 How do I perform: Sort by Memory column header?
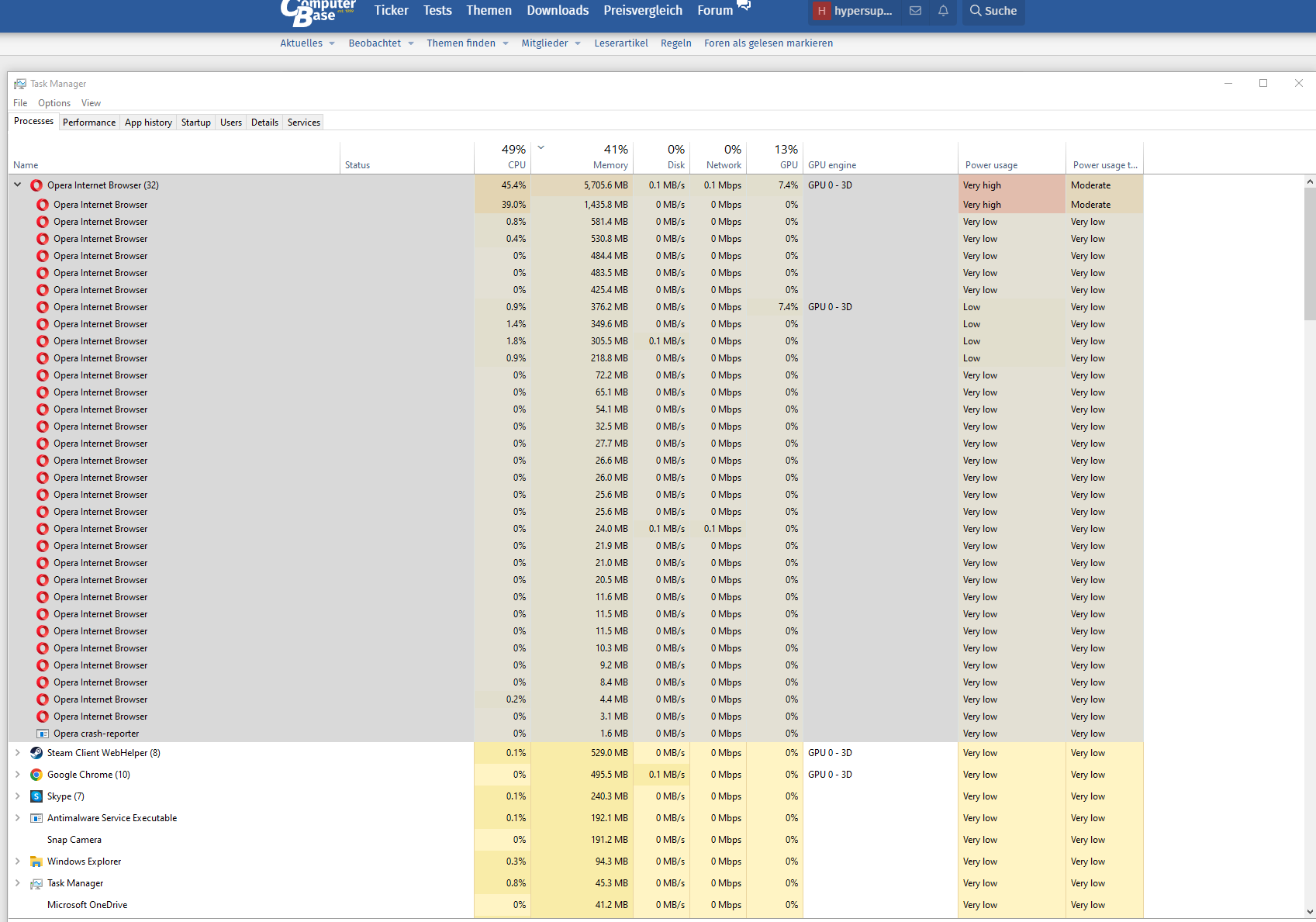(582, 157)
